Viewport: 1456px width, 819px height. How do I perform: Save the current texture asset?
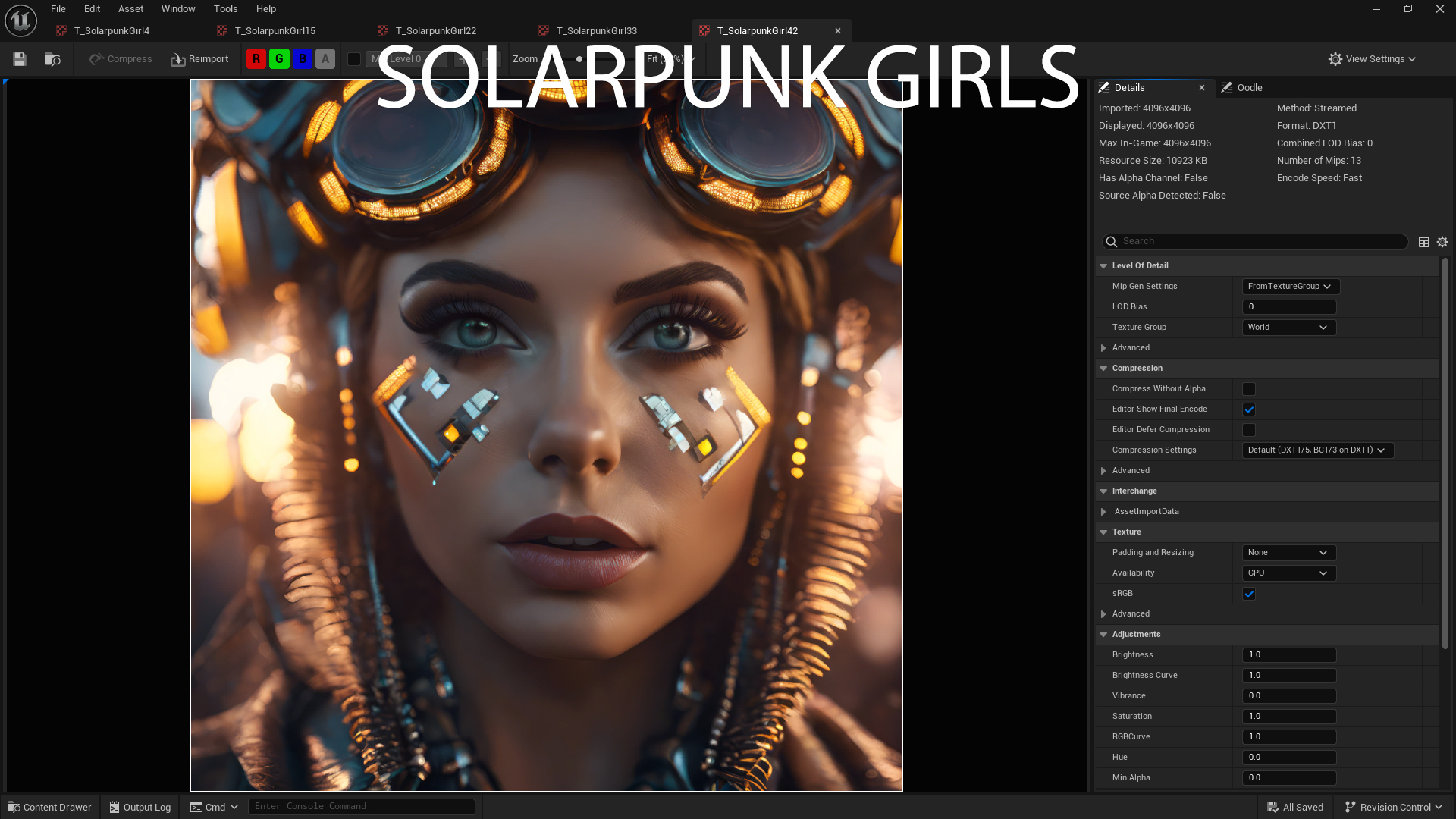click(20, 59)
